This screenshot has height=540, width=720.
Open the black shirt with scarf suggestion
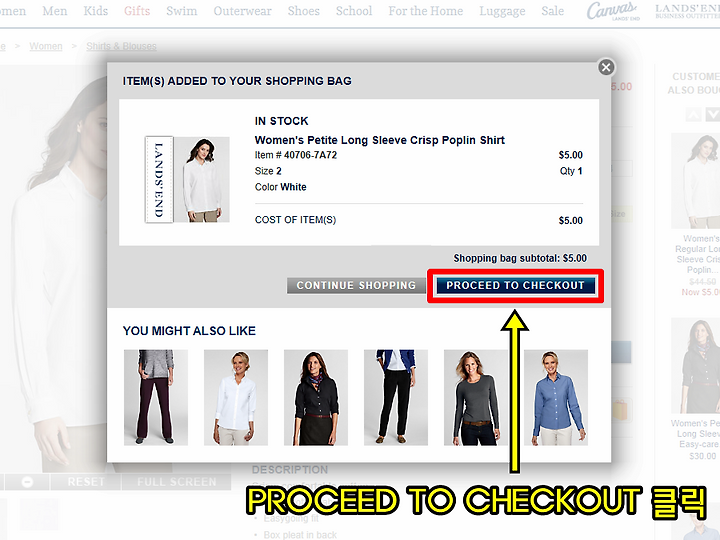tap(315, 398)
